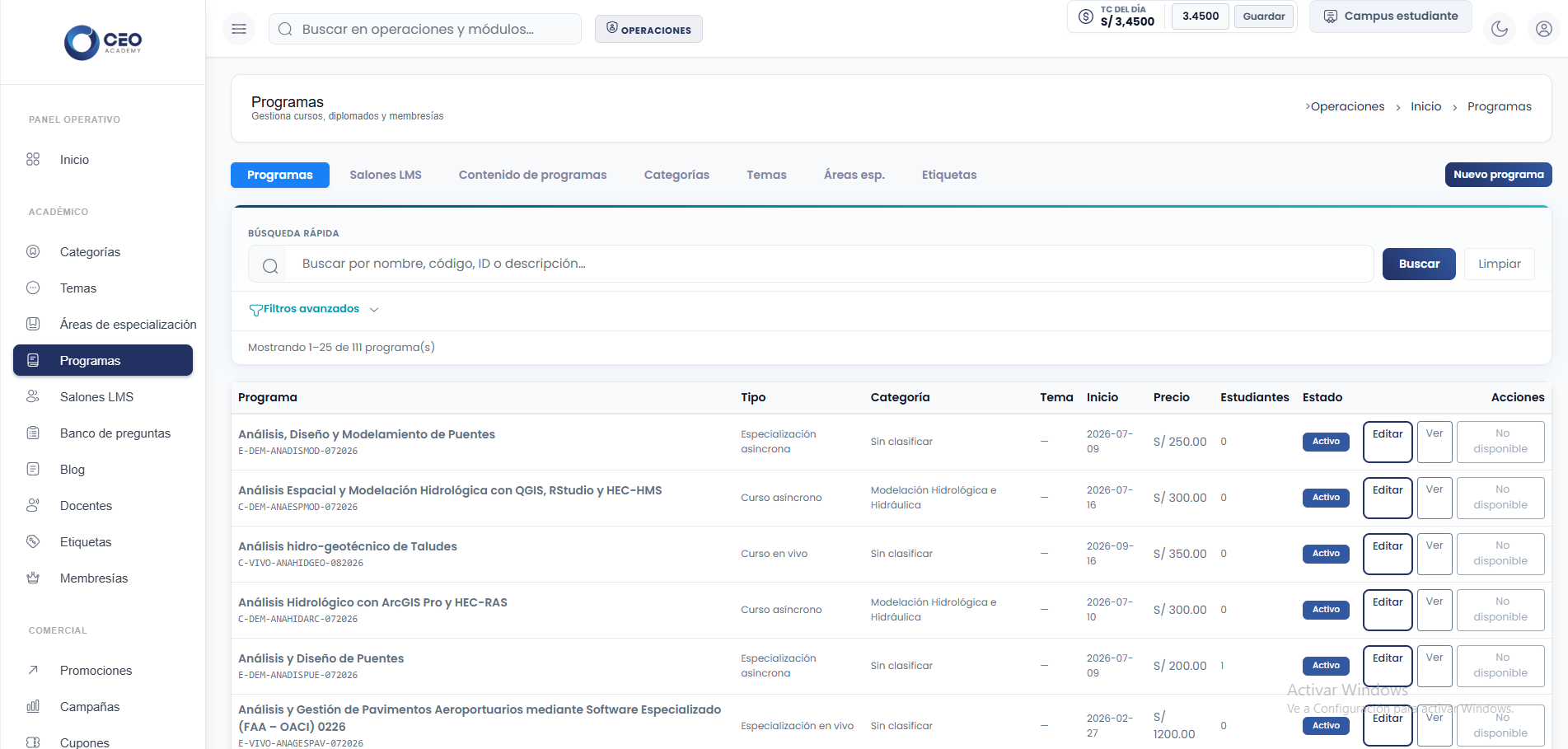The width and height of the screenshot is (1568, 749).
Task: Click the Salones LMS sidebar icon
Action: coord(33,396)
